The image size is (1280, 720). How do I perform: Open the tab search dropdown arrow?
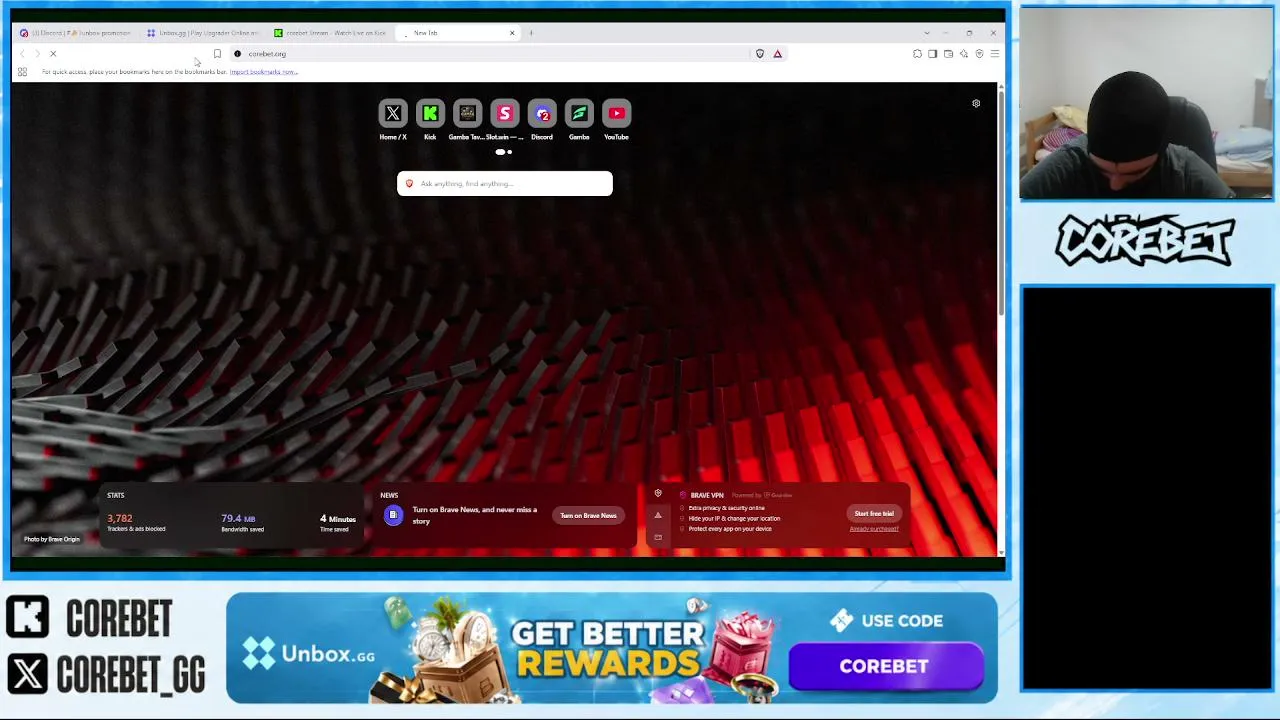[x=926, y=33]
